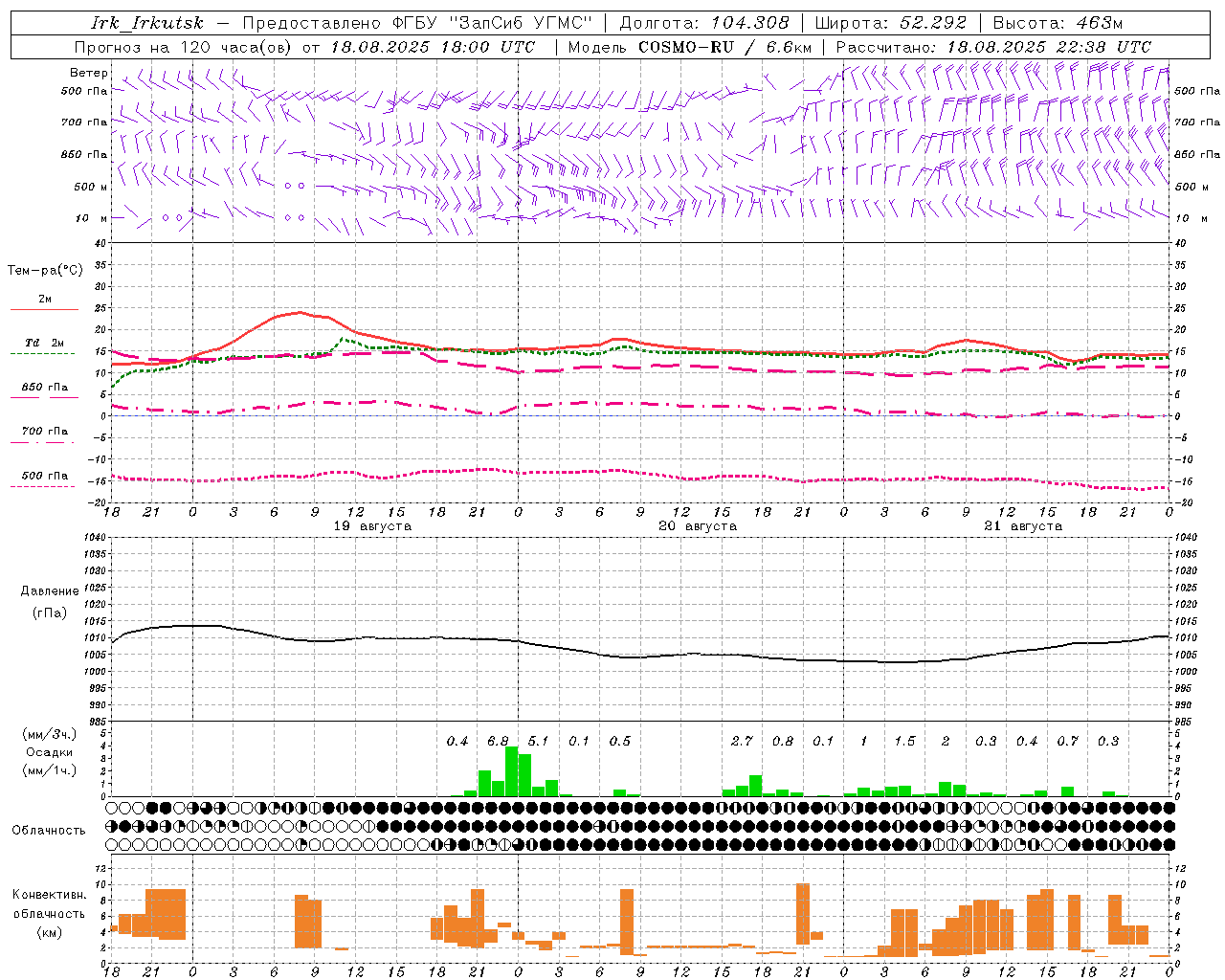Click the Irk_Irkutsk station title

(147, 23)
